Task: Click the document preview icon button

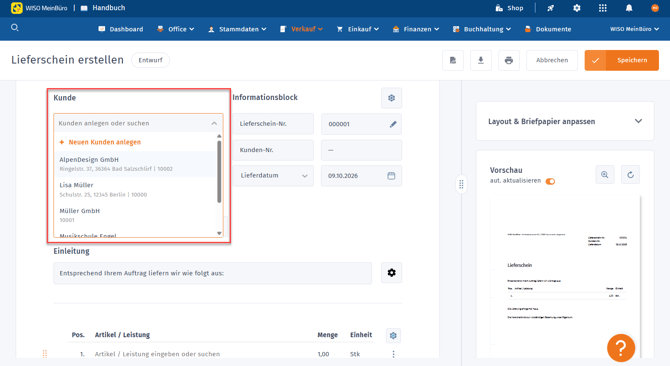Action: click(453, 60)
